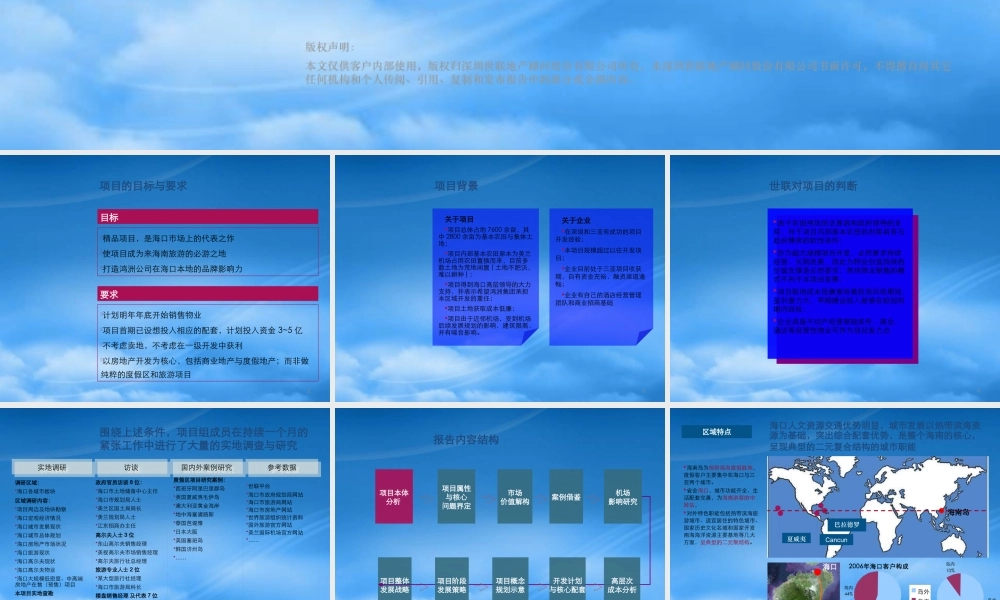Select the 版权声明 heading text
The width and height of the screenshot is (1000, 600).
point(330,47)
